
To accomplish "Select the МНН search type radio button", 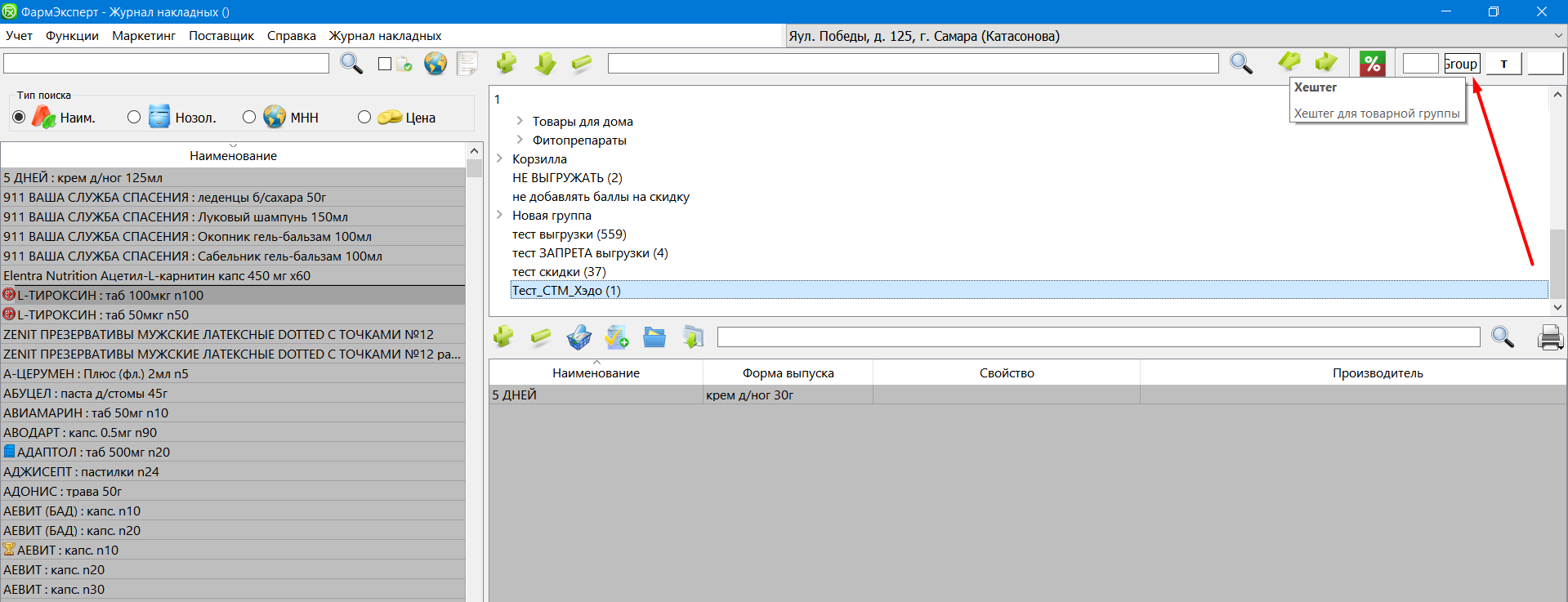I will tap(249, 118).
